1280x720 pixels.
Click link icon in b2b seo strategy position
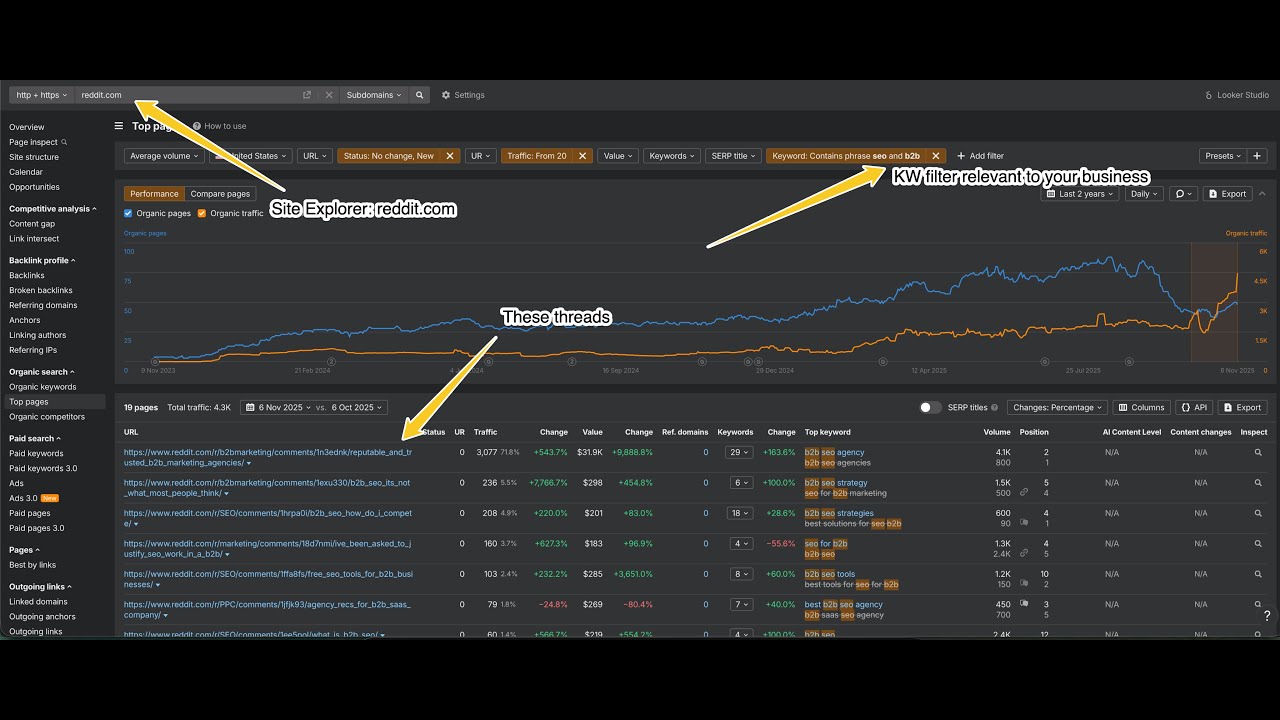click(1024, 492)
